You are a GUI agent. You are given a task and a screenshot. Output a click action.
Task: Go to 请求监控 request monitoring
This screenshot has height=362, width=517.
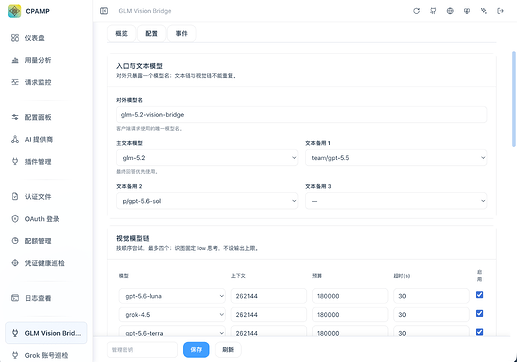pos(46,82)
